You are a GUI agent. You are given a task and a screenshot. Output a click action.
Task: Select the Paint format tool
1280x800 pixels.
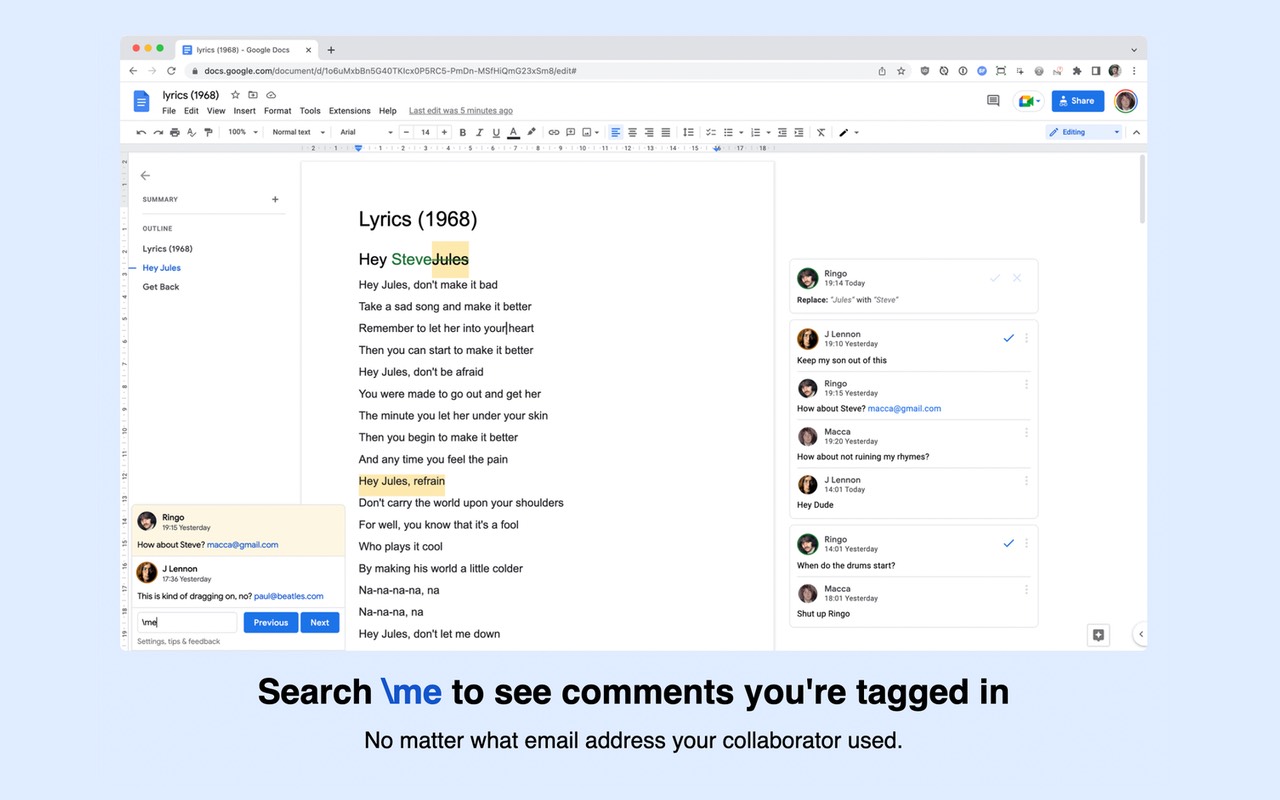pos(208,132)
